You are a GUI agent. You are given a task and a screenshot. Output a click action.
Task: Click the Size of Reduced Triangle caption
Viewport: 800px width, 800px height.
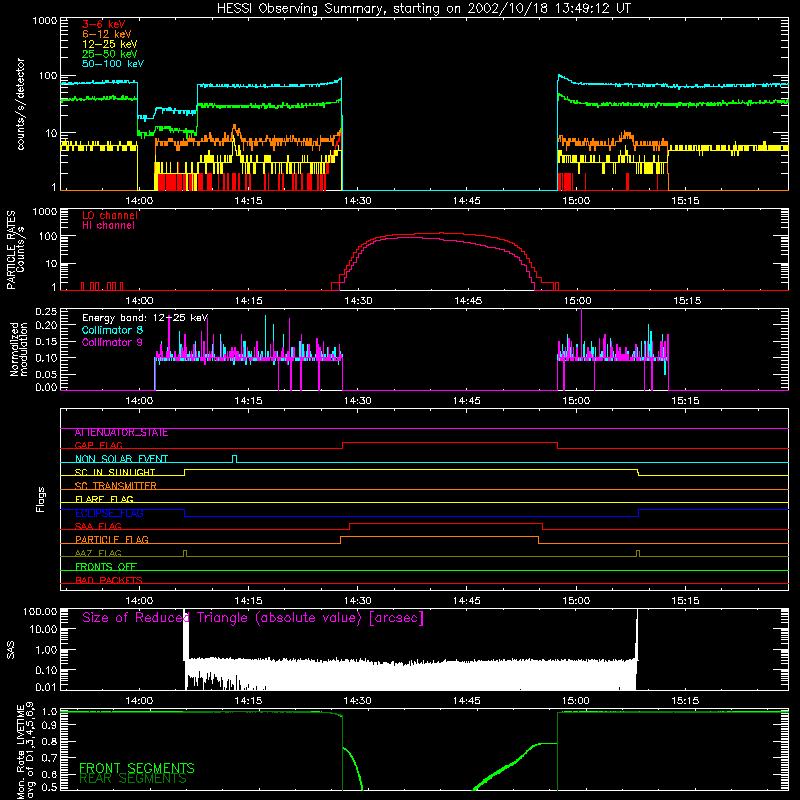pyautogui.click(x=253, y=618)
